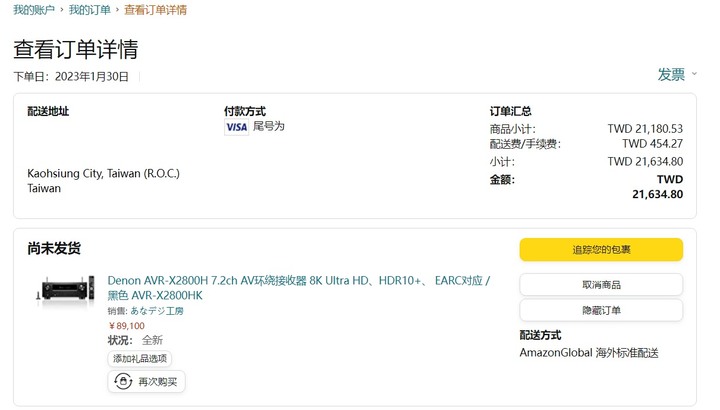Click the 再次购买 button
Viewport: 720px width, 410px height.
[146, 382]
